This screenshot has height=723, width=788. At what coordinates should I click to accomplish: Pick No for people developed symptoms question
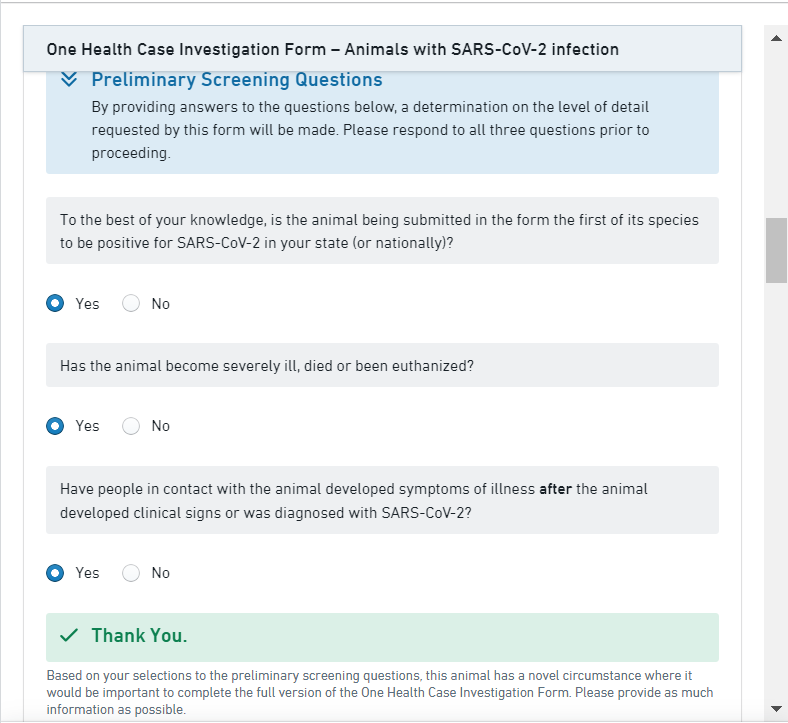click(x=131, y=573)
